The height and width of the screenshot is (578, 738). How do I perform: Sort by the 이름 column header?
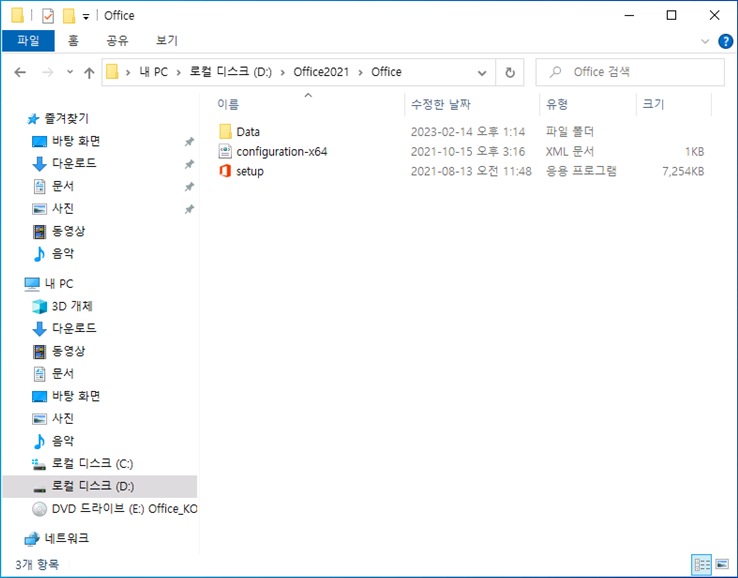pyautogui.click(x=228, y=104)
